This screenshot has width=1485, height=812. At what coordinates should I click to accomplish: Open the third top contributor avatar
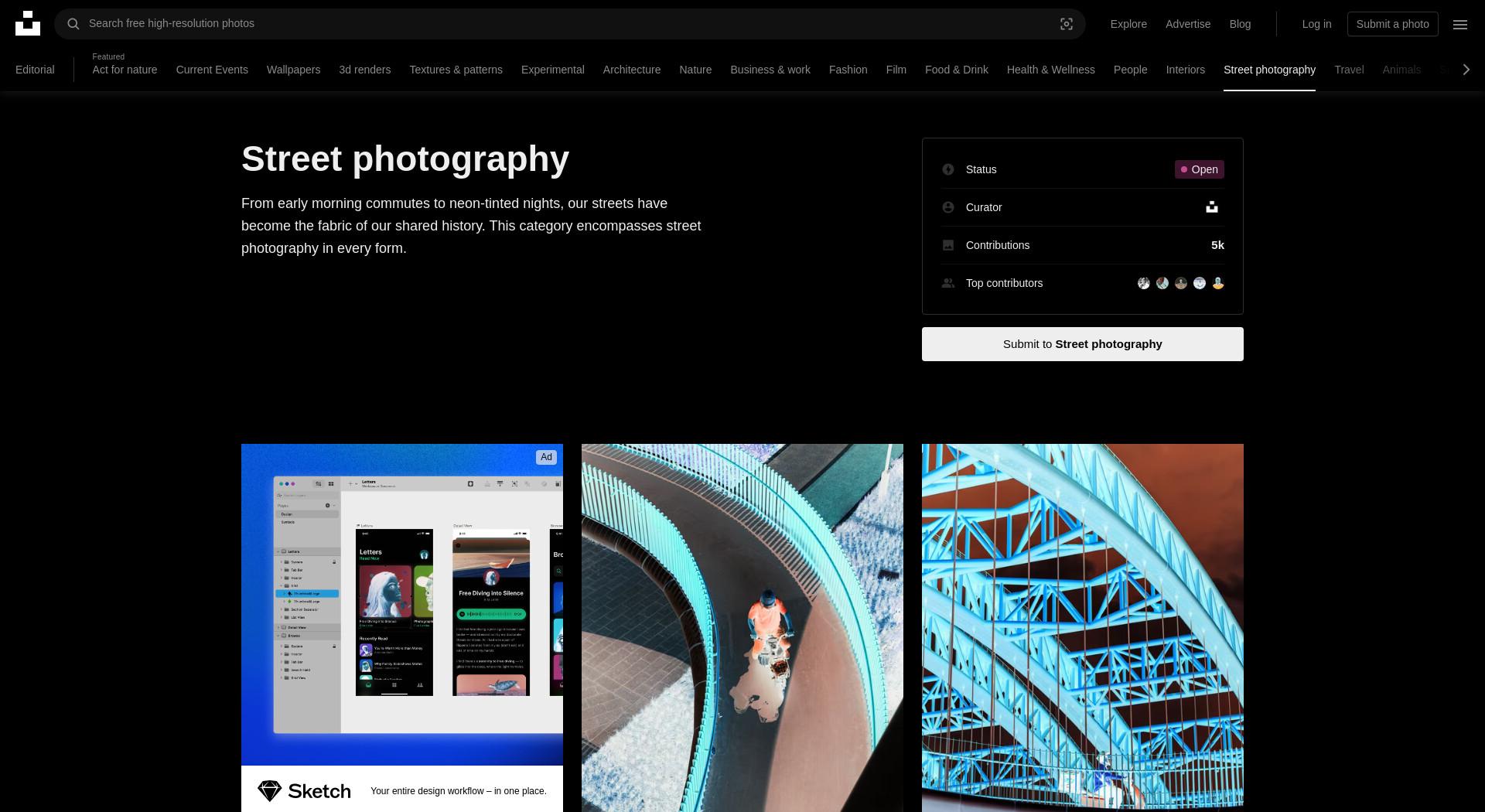[1181, 283]
